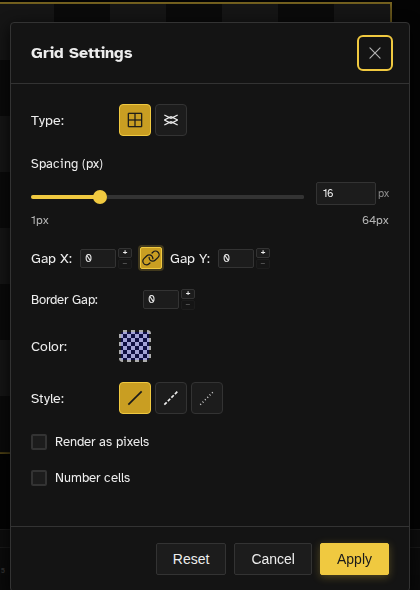Click the Reset button

click(191, 559)
